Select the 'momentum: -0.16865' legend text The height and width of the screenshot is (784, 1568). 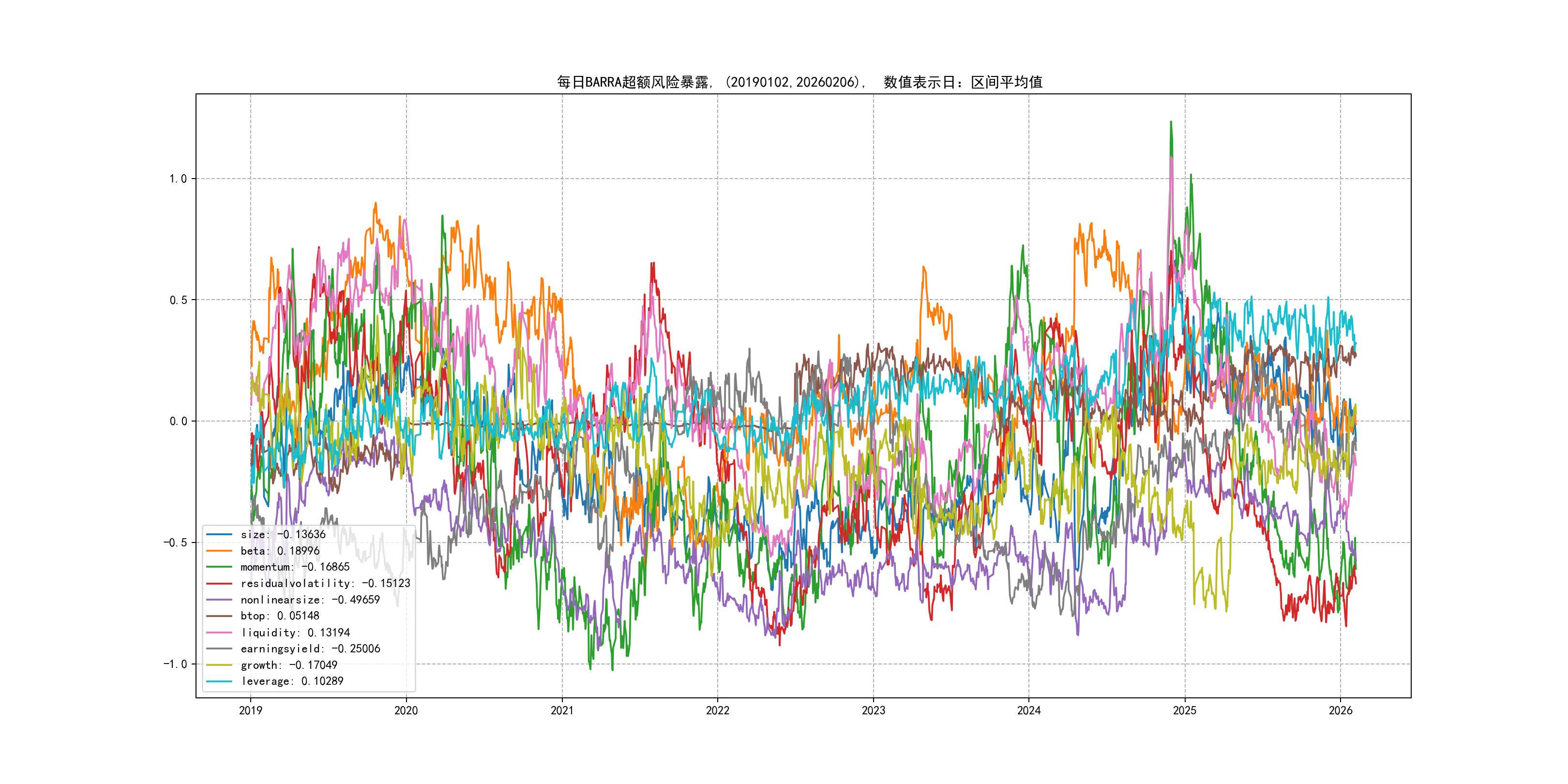click(x=295, y=567)
